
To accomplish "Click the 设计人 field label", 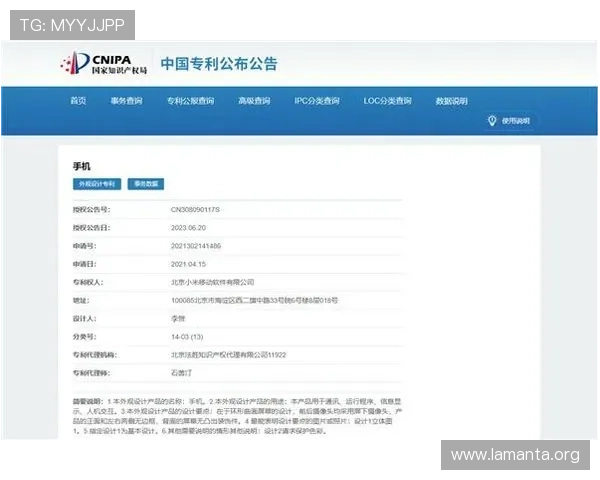I will (85, 318).
